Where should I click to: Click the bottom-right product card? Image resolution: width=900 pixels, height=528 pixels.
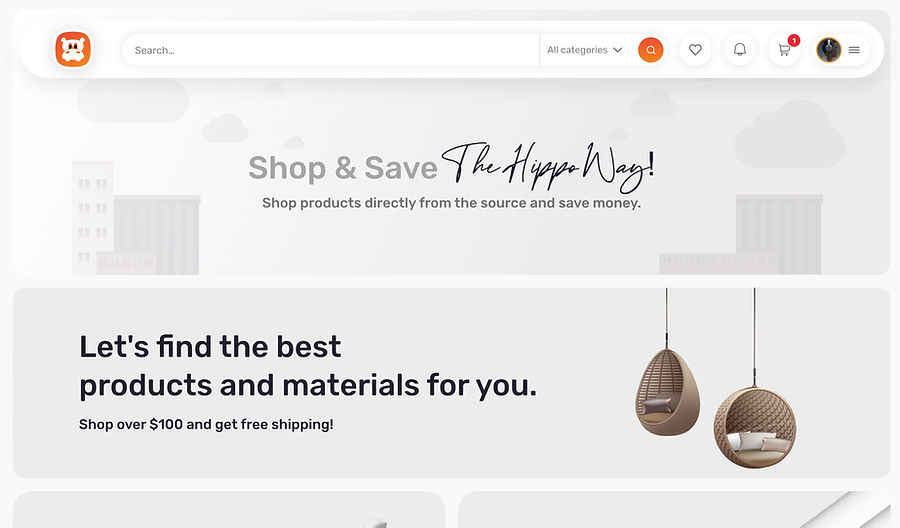tap(674, 510)
